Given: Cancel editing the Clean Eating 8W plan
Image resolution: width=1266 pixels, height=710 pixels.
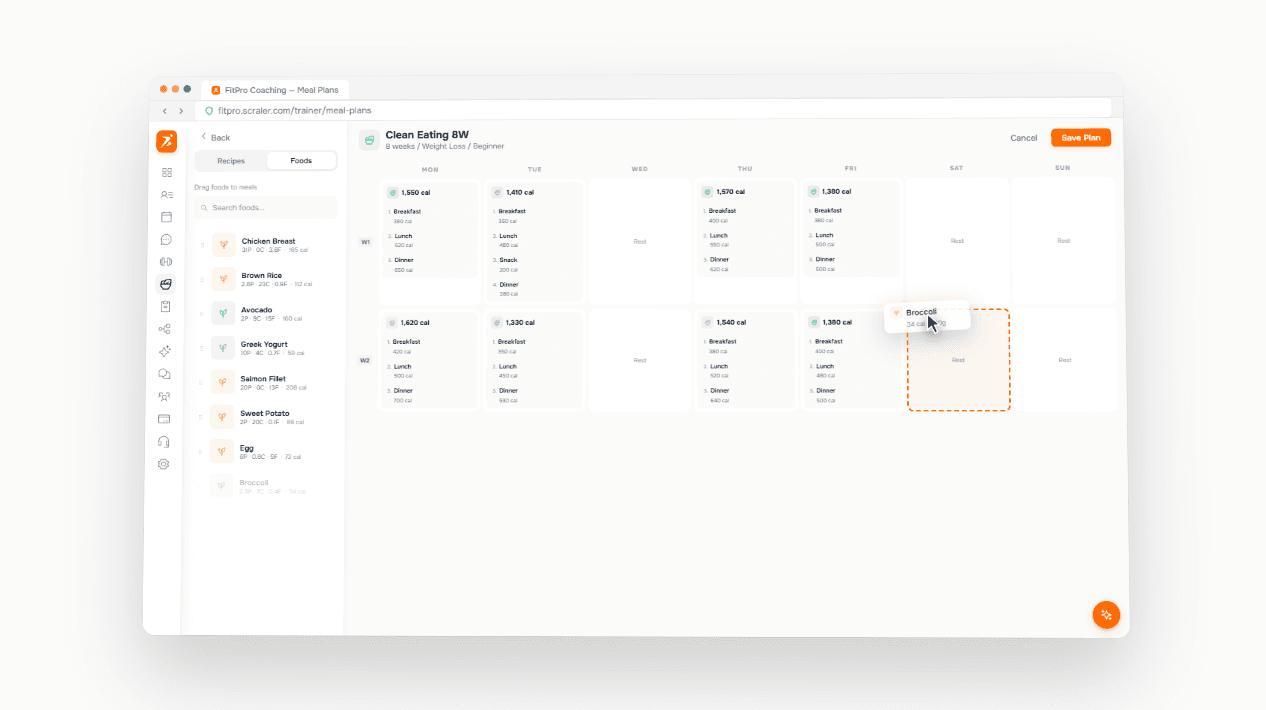Looking at the screenshot, I should pos(1023,137).
